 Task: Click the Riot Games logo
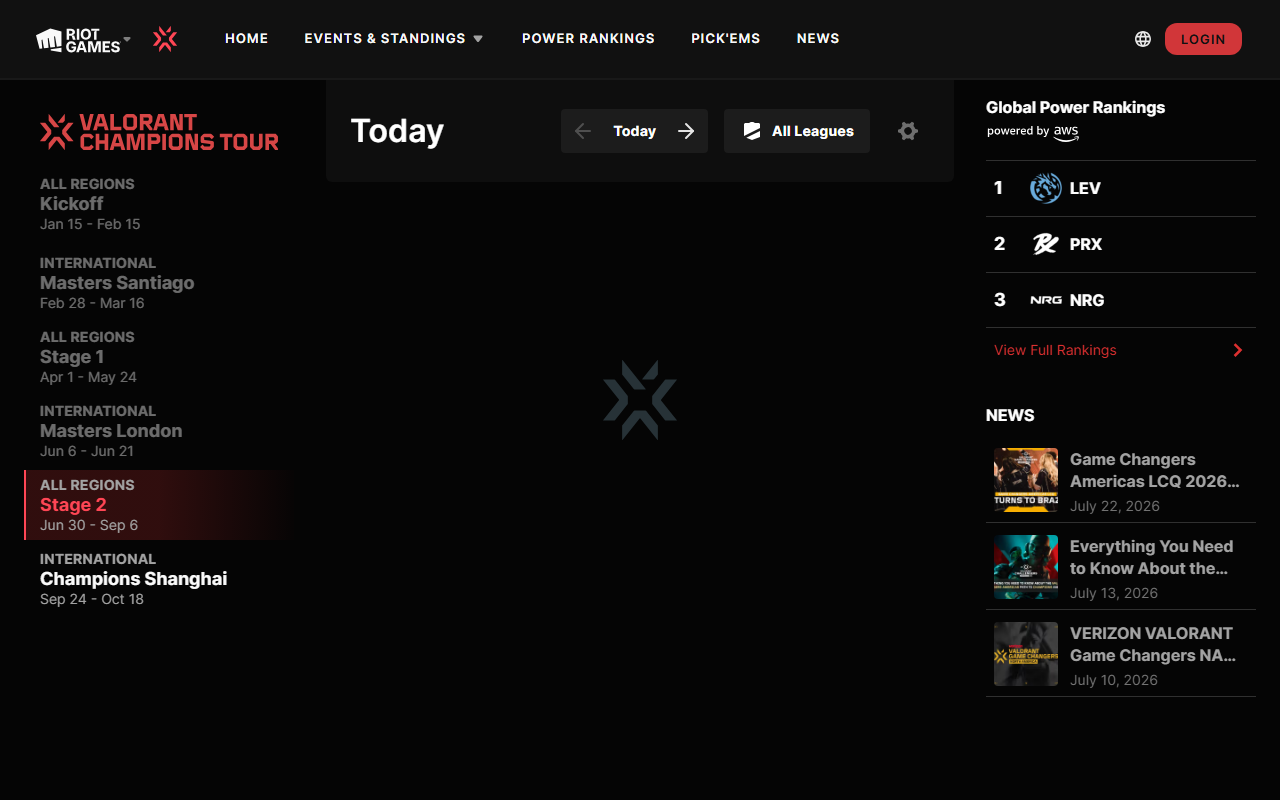tap(78, 39)
